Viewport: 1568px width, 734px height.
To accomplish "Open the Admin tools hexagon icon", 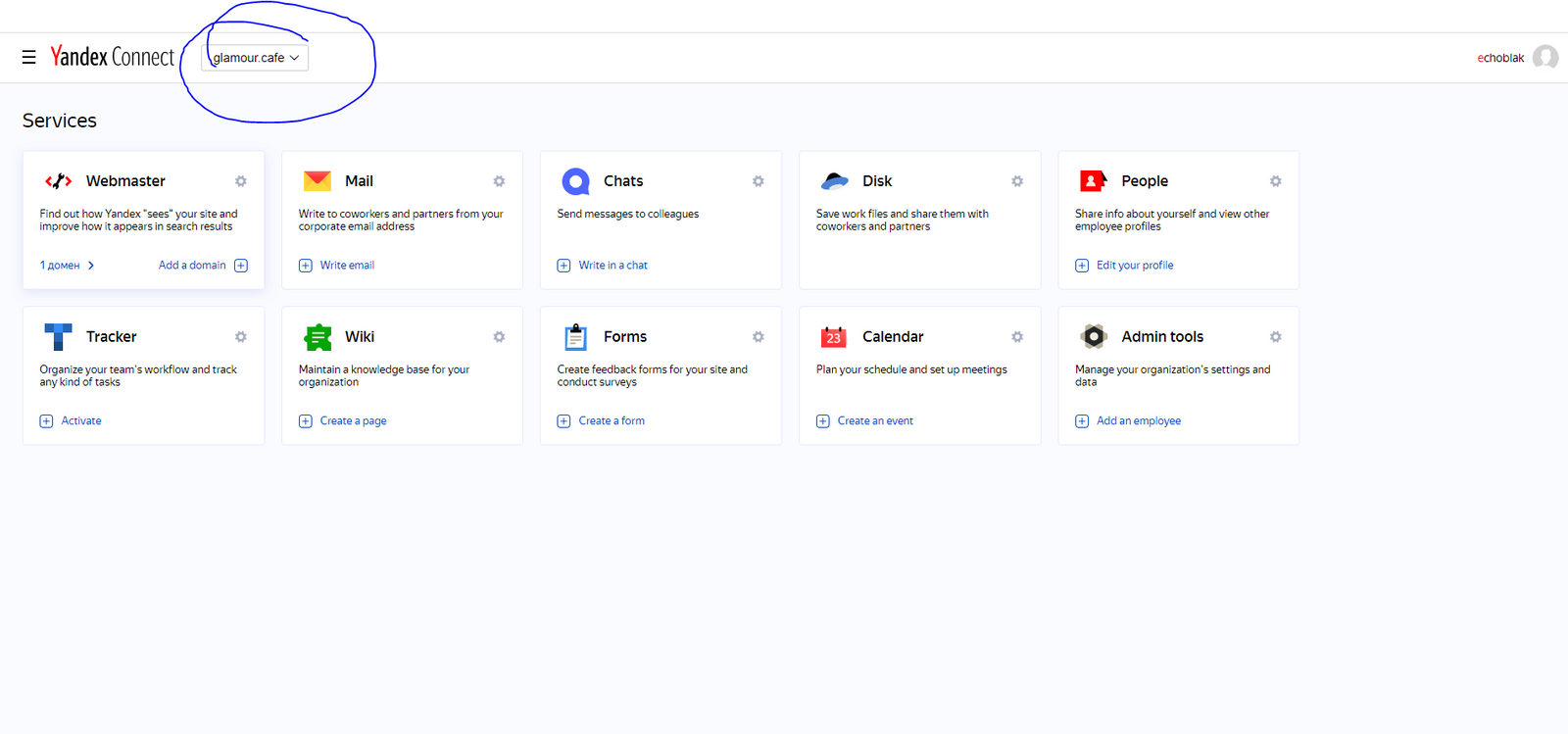I will 1093,337.
